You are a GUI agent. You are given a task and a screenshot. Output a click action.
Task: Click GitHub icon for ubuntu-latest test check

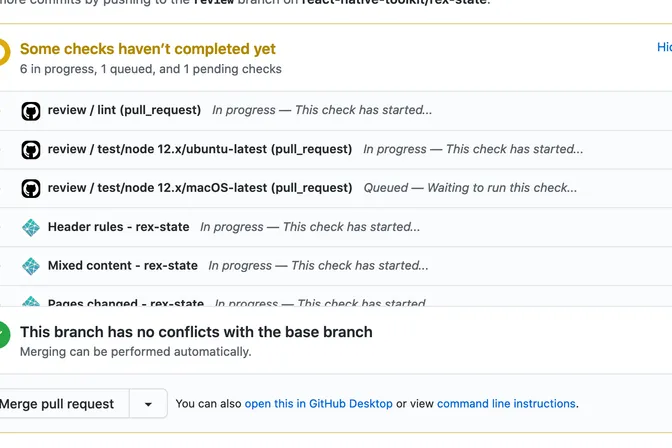click(31, 150)
